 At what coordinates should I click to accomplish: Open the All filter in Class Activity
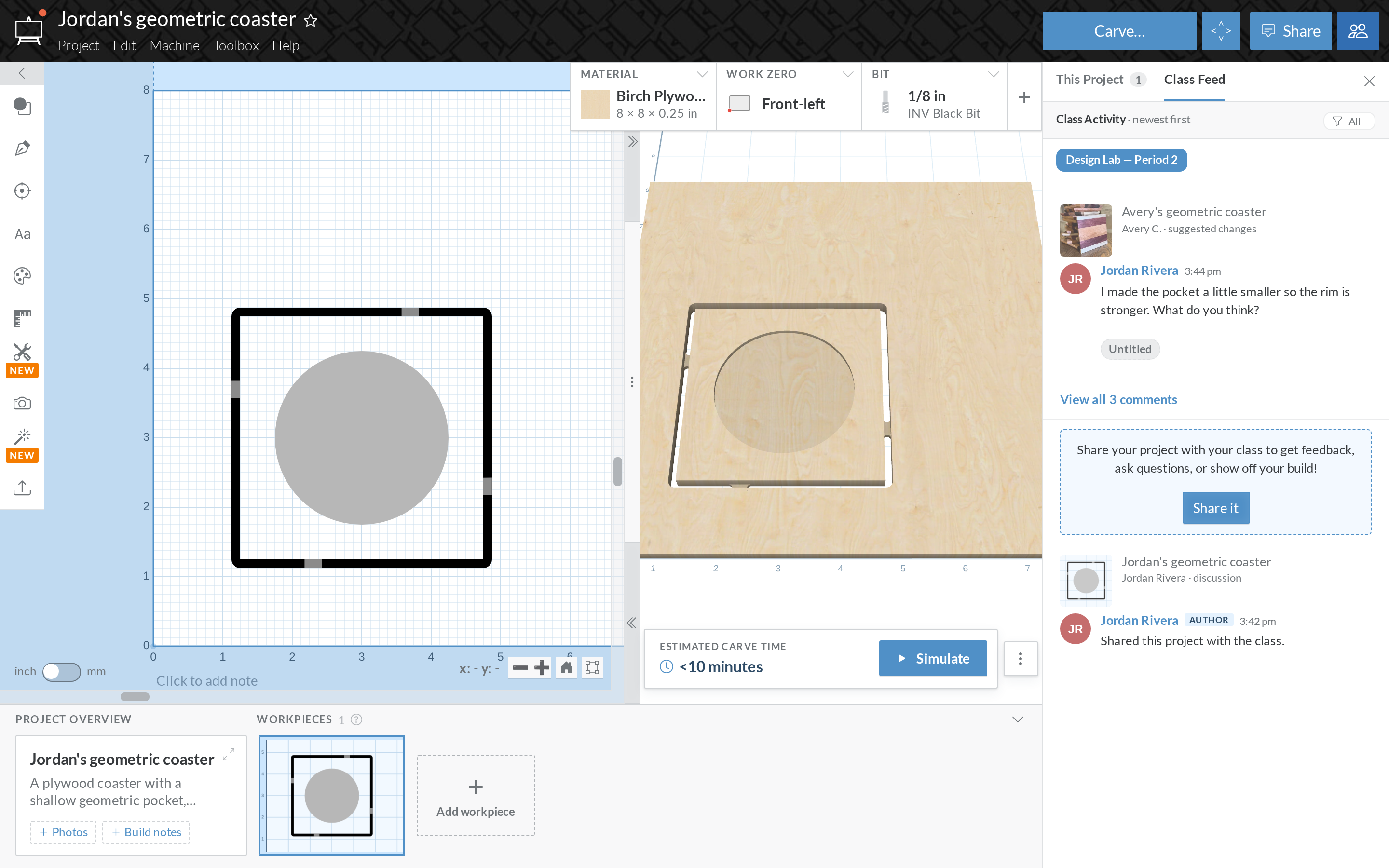tap(1348, 121)
